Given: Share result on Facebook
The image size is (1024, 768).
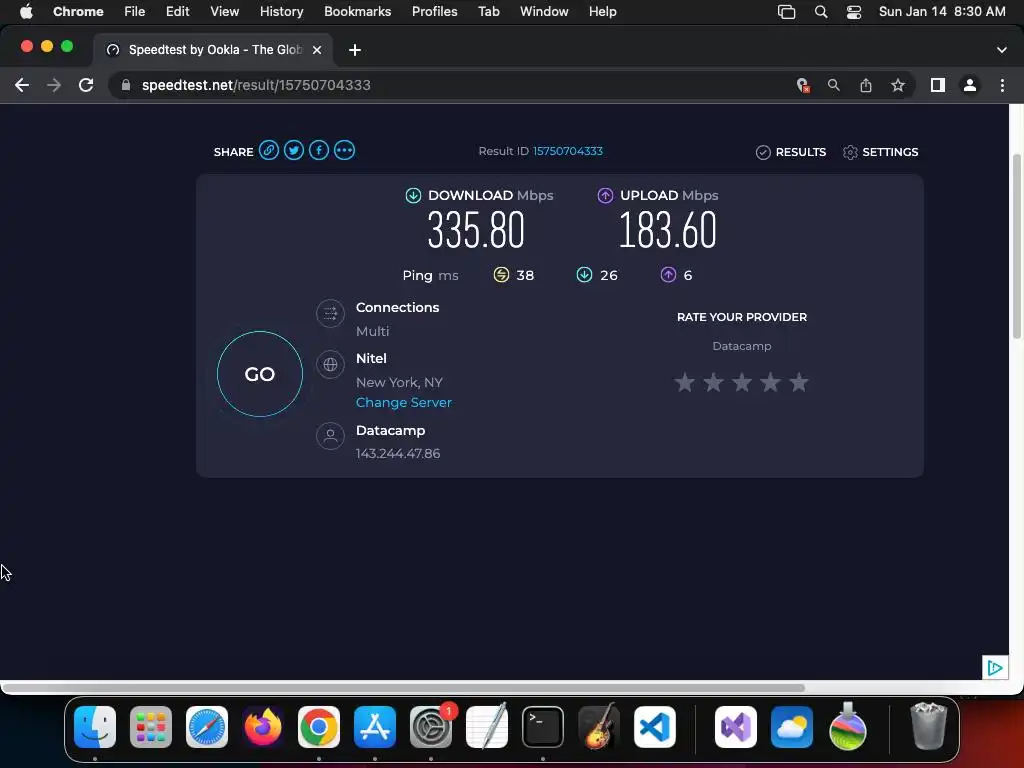Looking at the screenshot, I should pyautogui.click(x=319, y=150).
